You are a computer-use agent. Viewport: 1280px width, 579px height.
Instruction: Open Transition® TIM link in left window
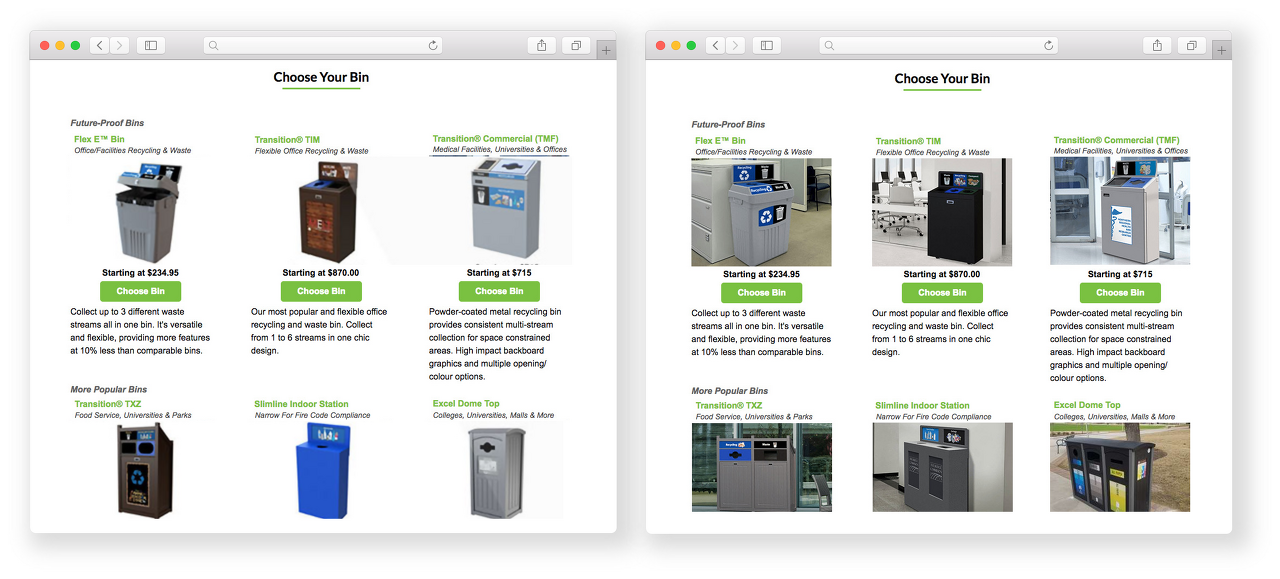click(x=287, y=140)
